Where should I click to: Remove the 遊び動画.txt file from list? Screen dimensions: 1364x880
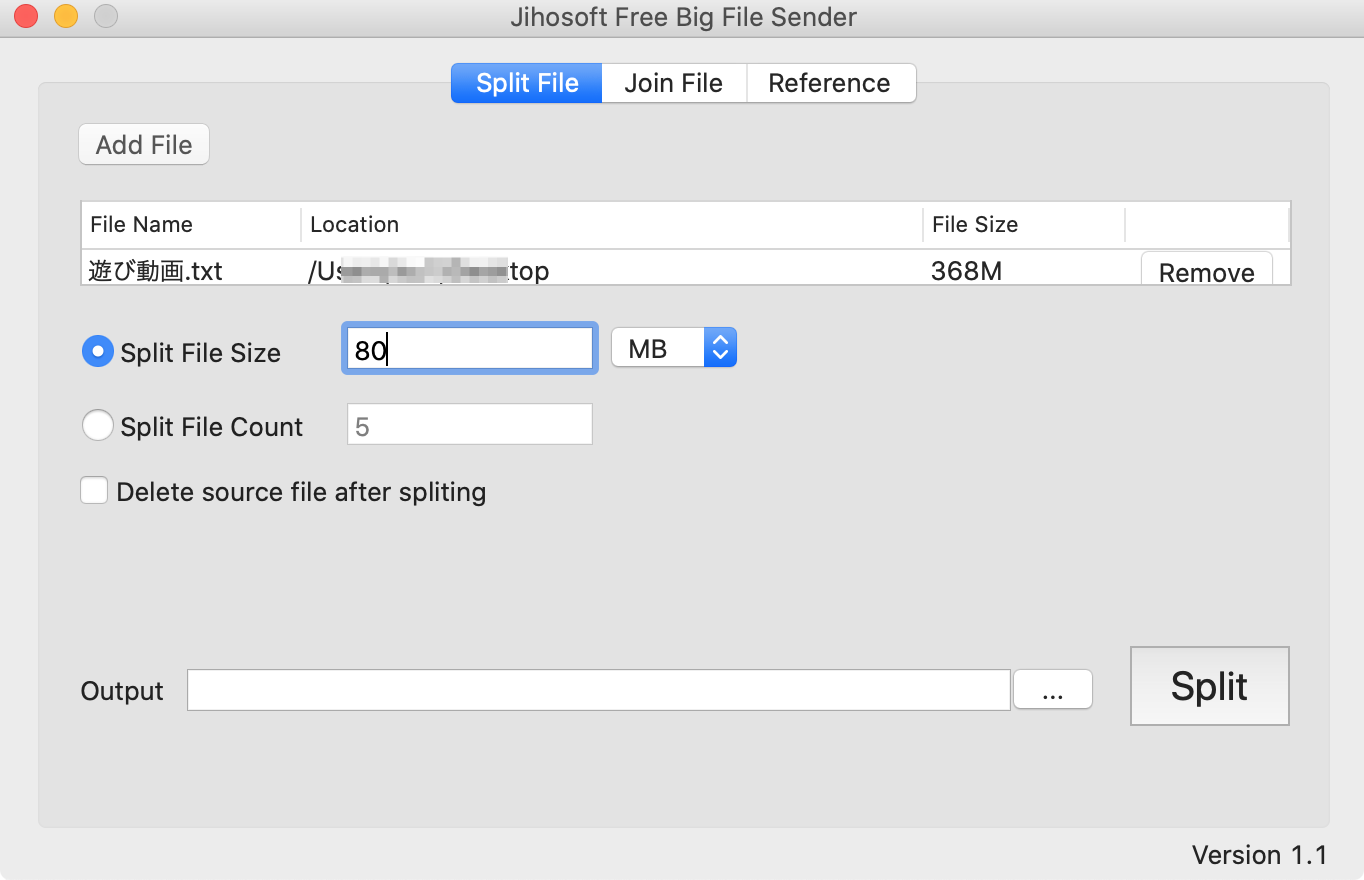1206,271
